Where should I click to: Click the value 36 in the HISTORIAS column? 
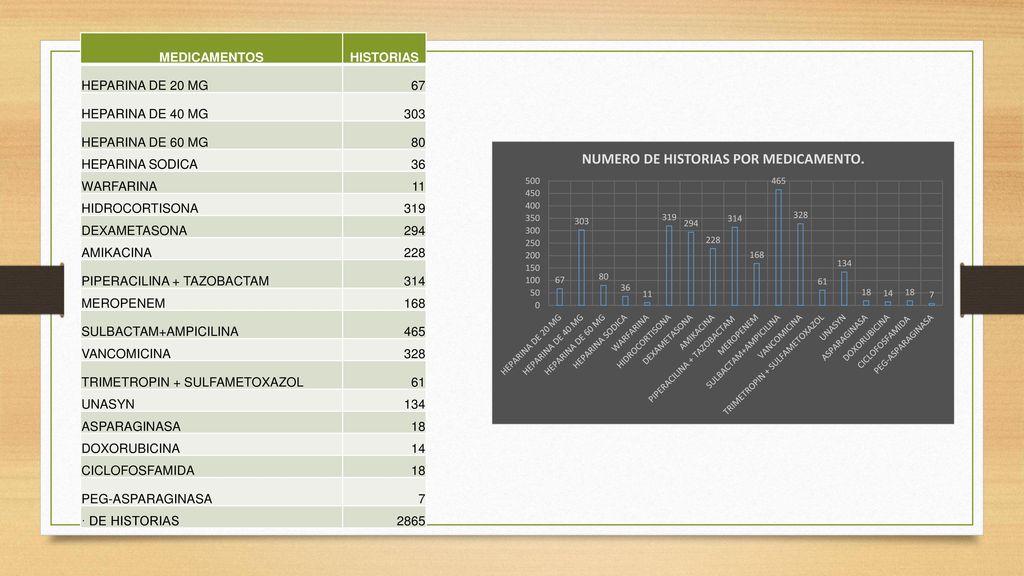[418, 165]
